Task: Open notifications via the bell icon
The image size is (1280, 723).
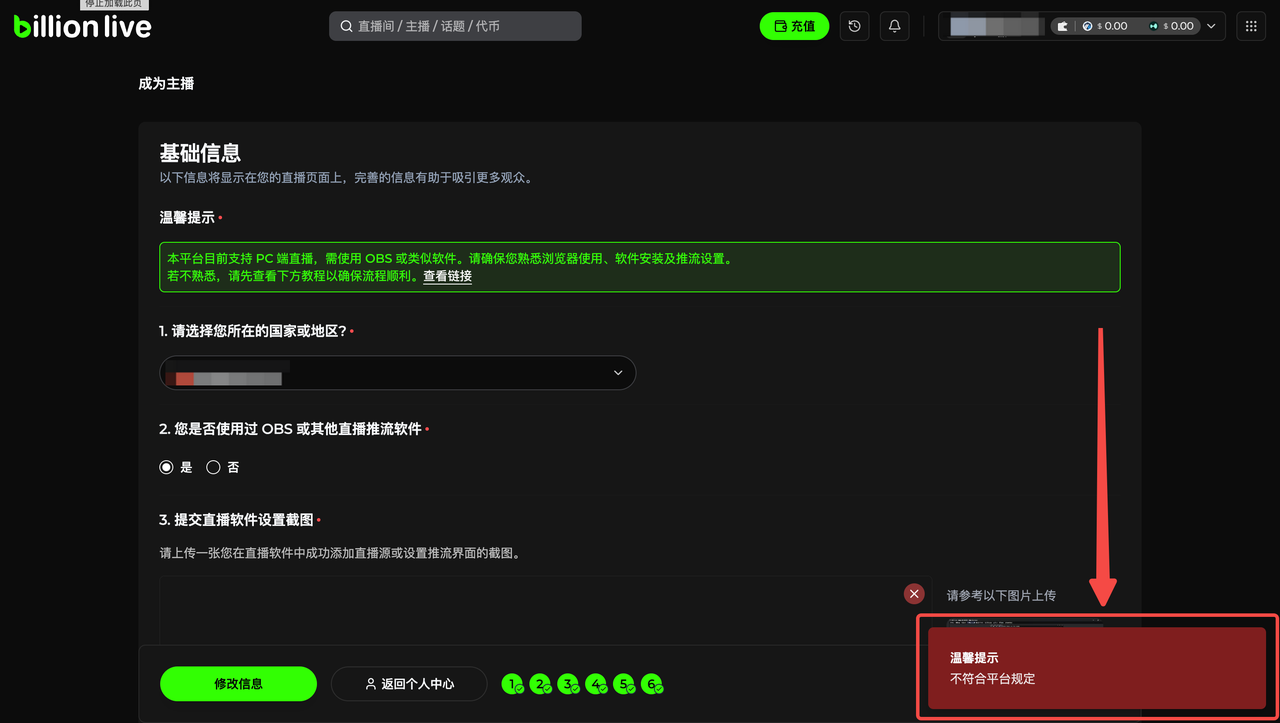Action: click(x=895, y=26)
